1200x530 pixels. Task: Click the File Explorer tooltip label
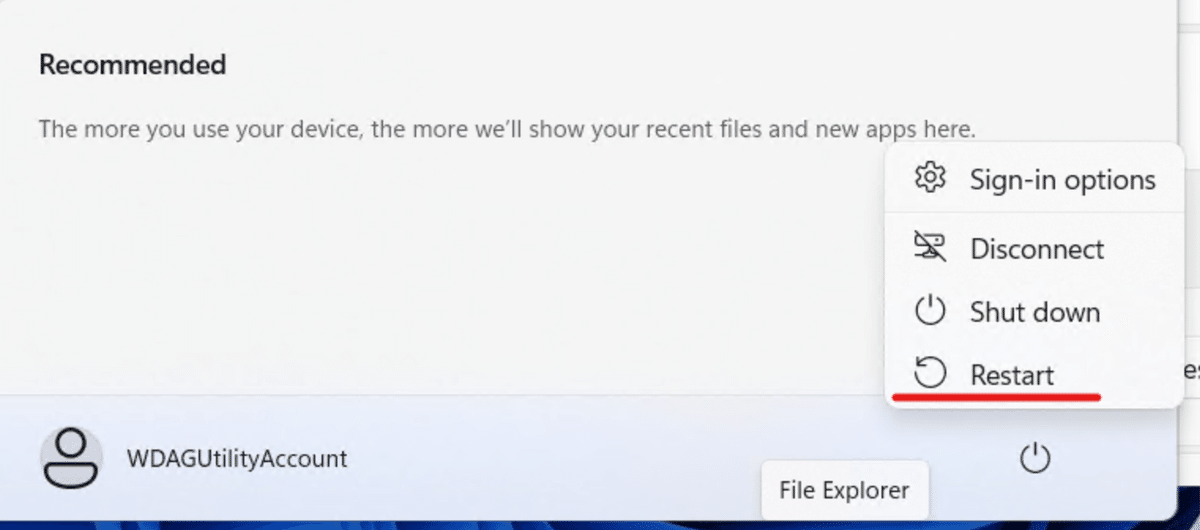[844, 491]
